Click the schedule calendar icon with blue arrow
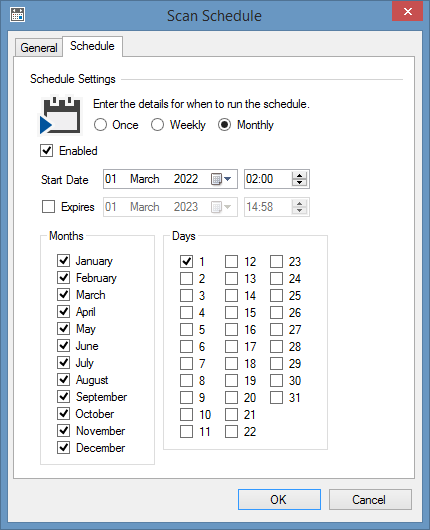430x530 pixels. [x=60, y=116]
